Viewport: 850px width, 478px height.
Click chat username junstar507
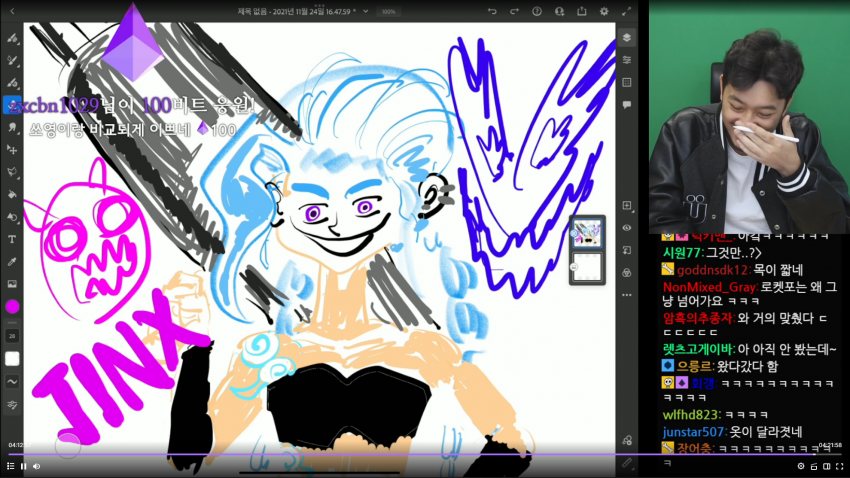693,432
